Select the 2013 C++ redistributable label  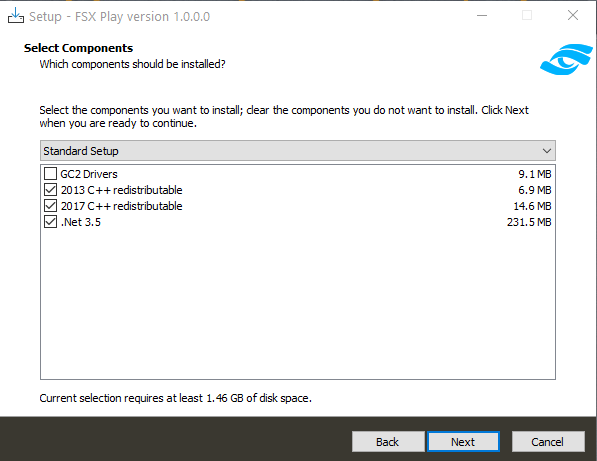[x=121, y=190]
